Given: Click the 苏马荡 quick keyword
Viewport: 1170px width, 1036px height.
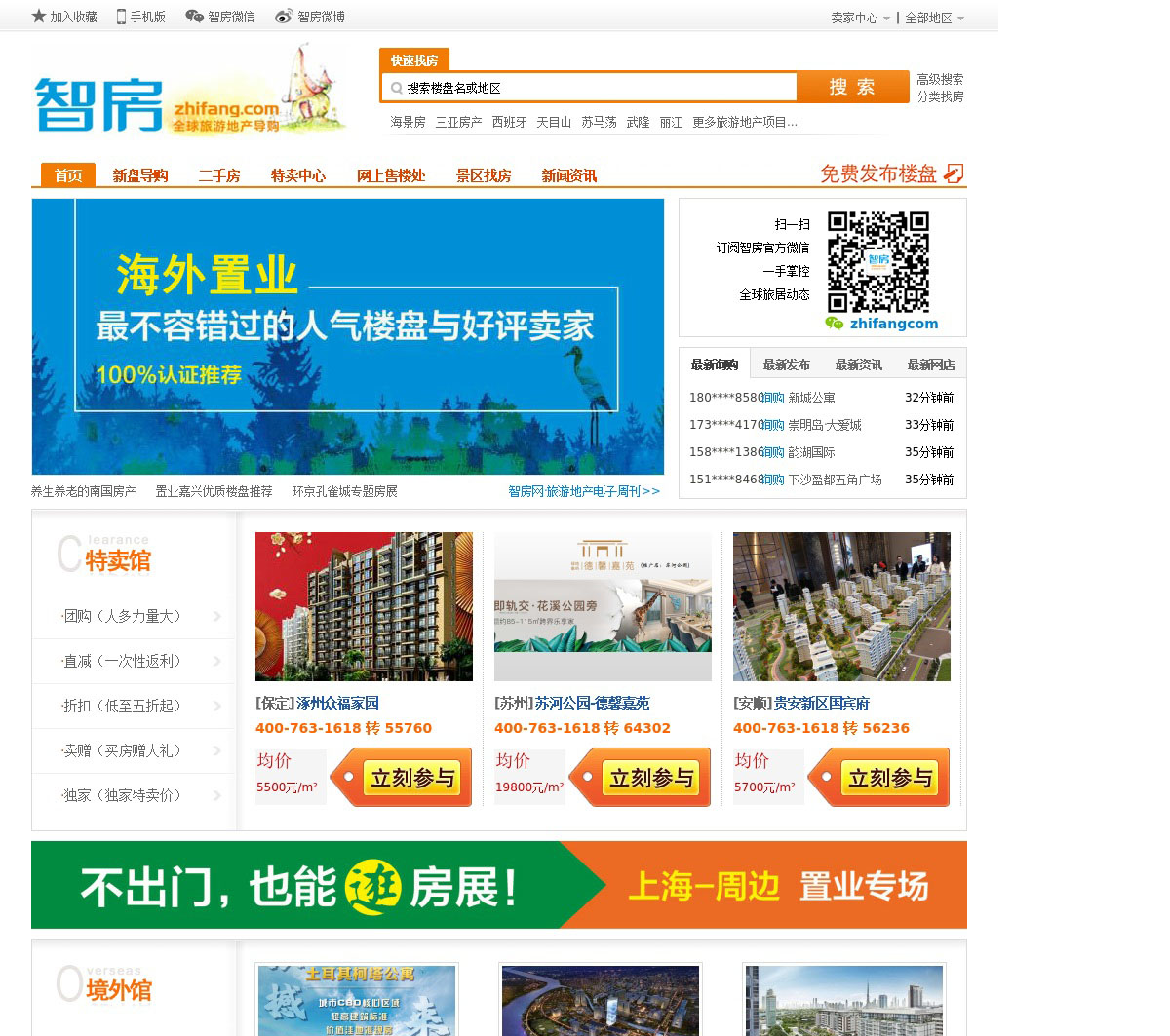Looking at the screenshot, I should tap(599, 122).
